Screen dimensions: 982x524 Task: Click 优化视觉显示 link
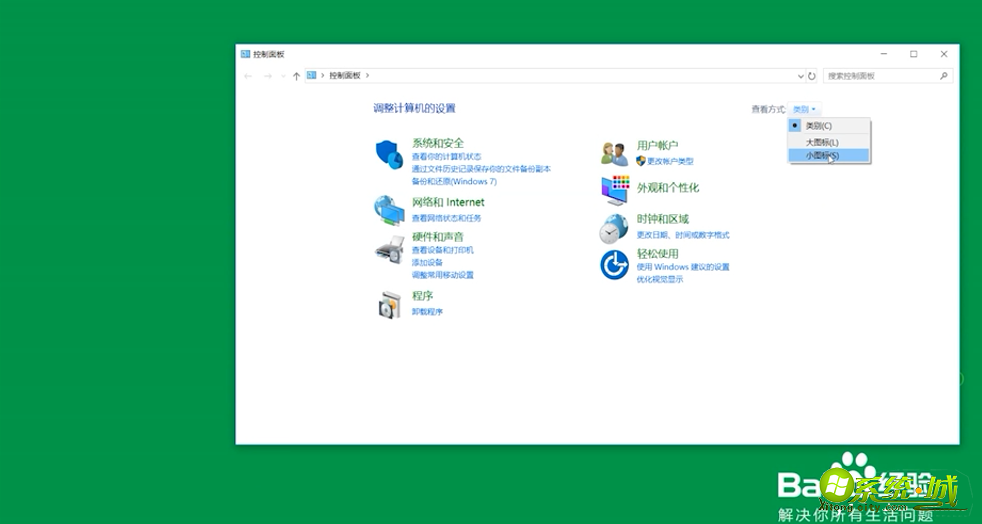[660, 279]
